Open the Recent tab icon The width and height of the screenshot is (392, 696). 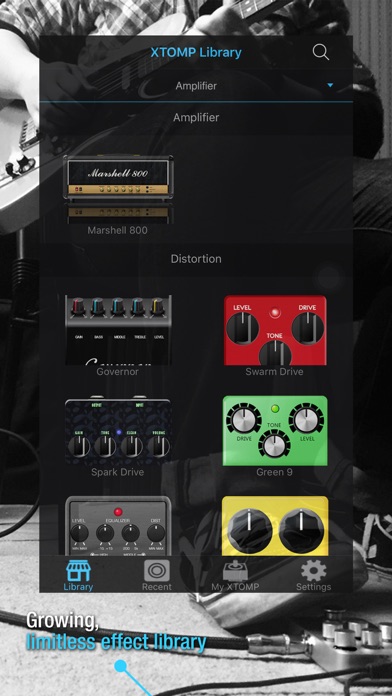[x=157, y=571]
